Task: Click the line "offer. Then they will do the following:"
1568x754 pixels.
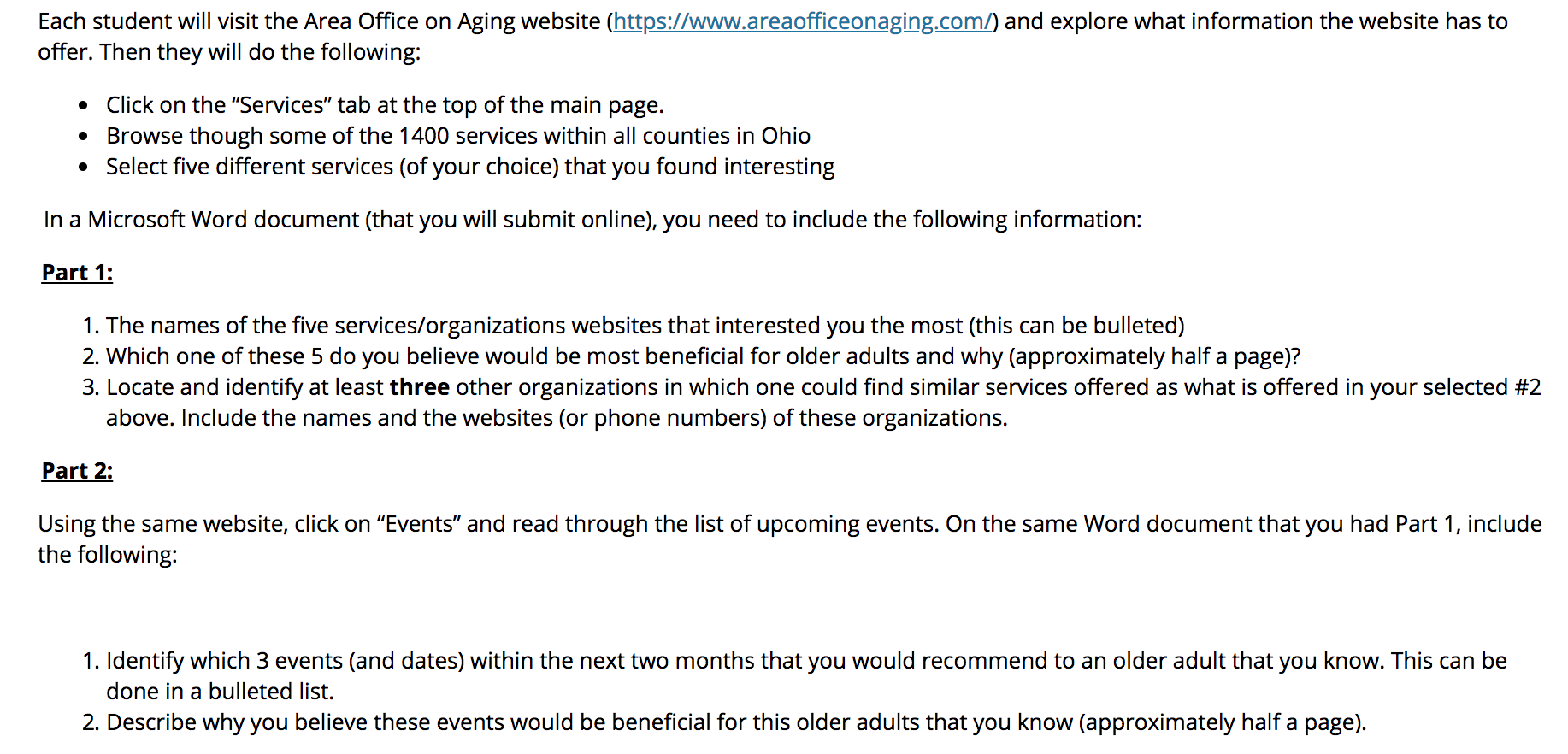Action: pyautogui.click(x=229, y=52)
